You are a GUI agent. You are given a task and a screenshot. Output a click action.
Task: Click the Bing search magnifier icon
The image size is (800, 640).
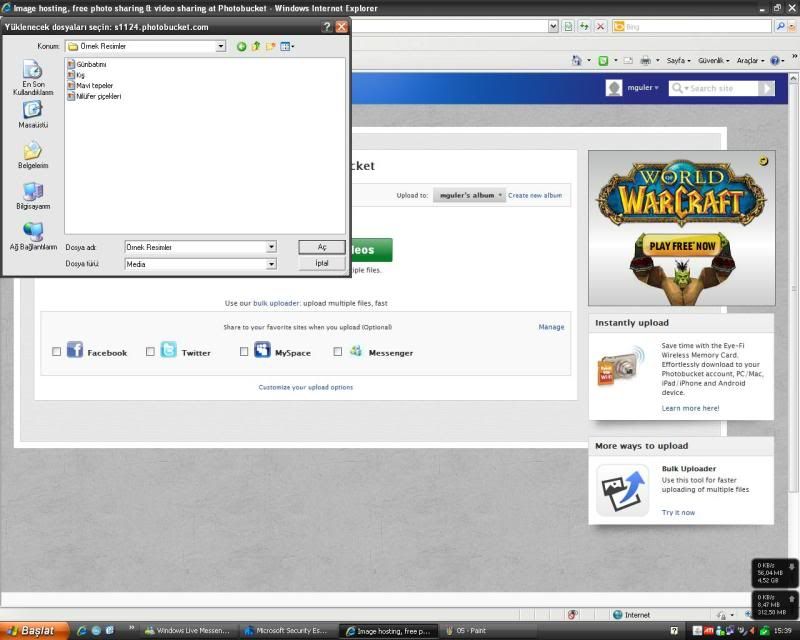[780, 27]
